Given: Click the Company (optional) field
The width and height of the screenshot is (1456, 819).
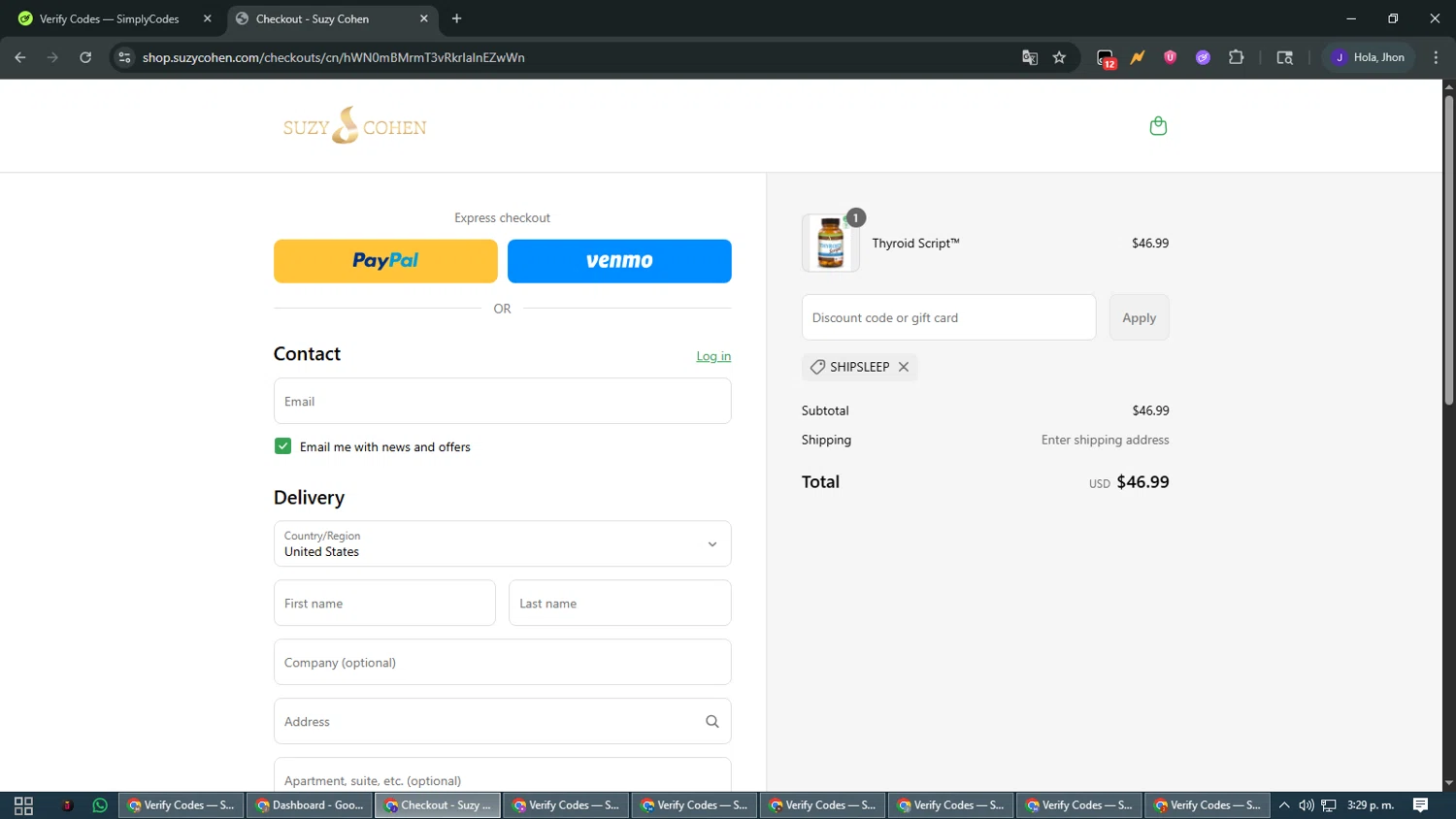Looking at the screenshot, I should (502, 662).
